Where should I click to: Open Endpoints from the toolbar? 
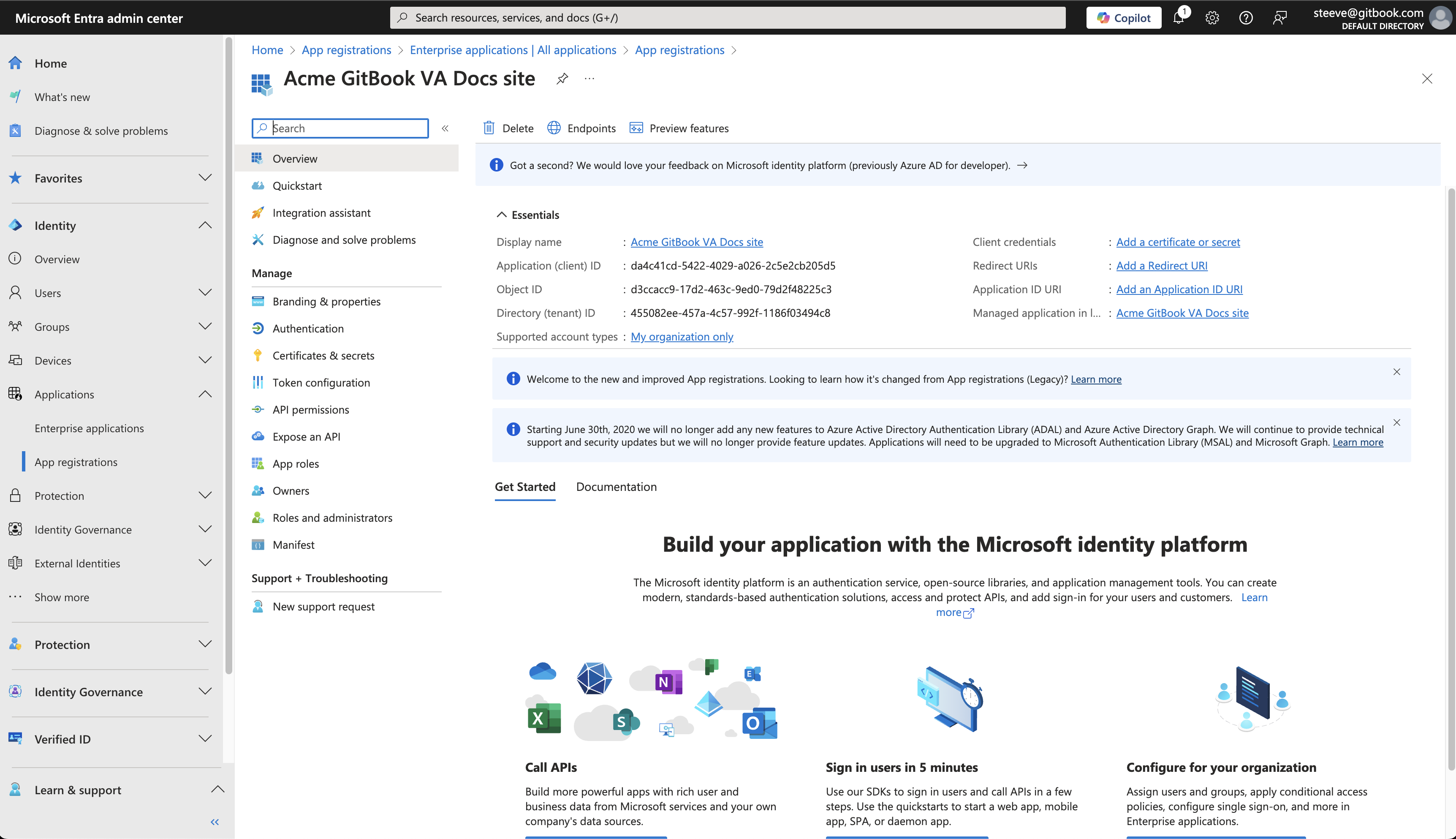pos(582,128)
